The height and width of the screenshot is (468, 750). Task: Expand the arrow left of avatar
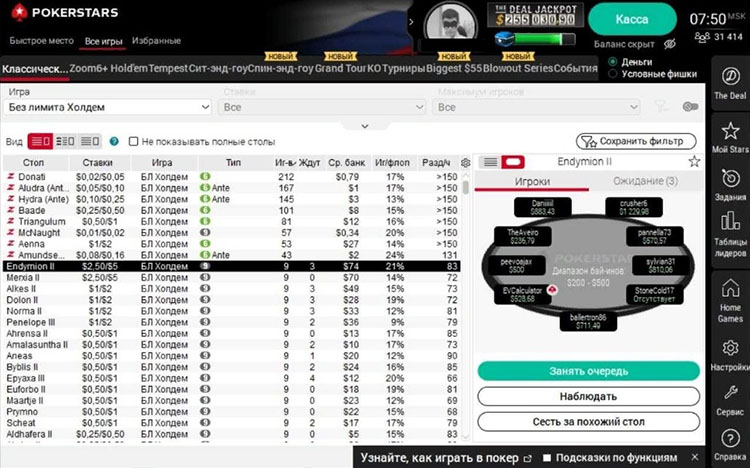coord(411,22)
